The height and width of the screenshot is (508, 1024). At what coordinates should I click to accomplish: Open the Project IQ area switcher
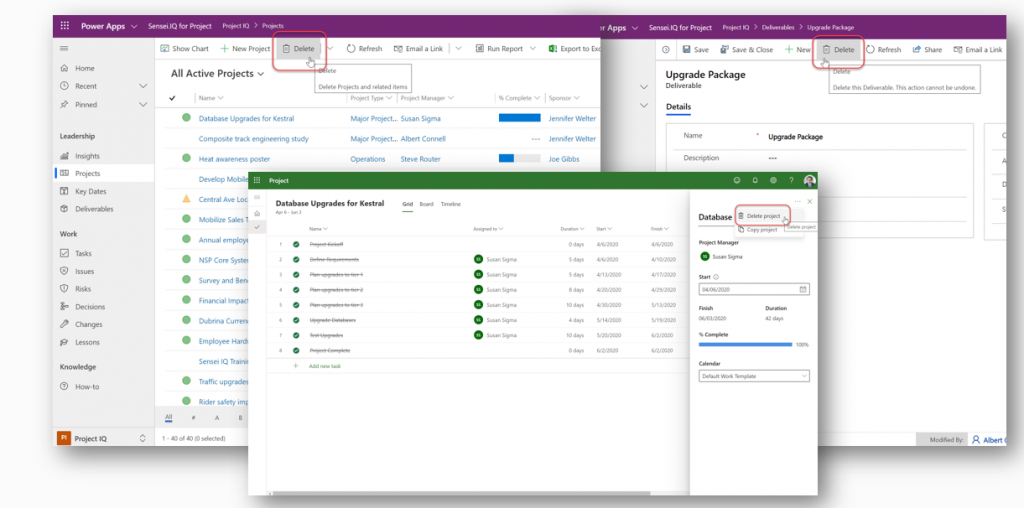[103, 439]
